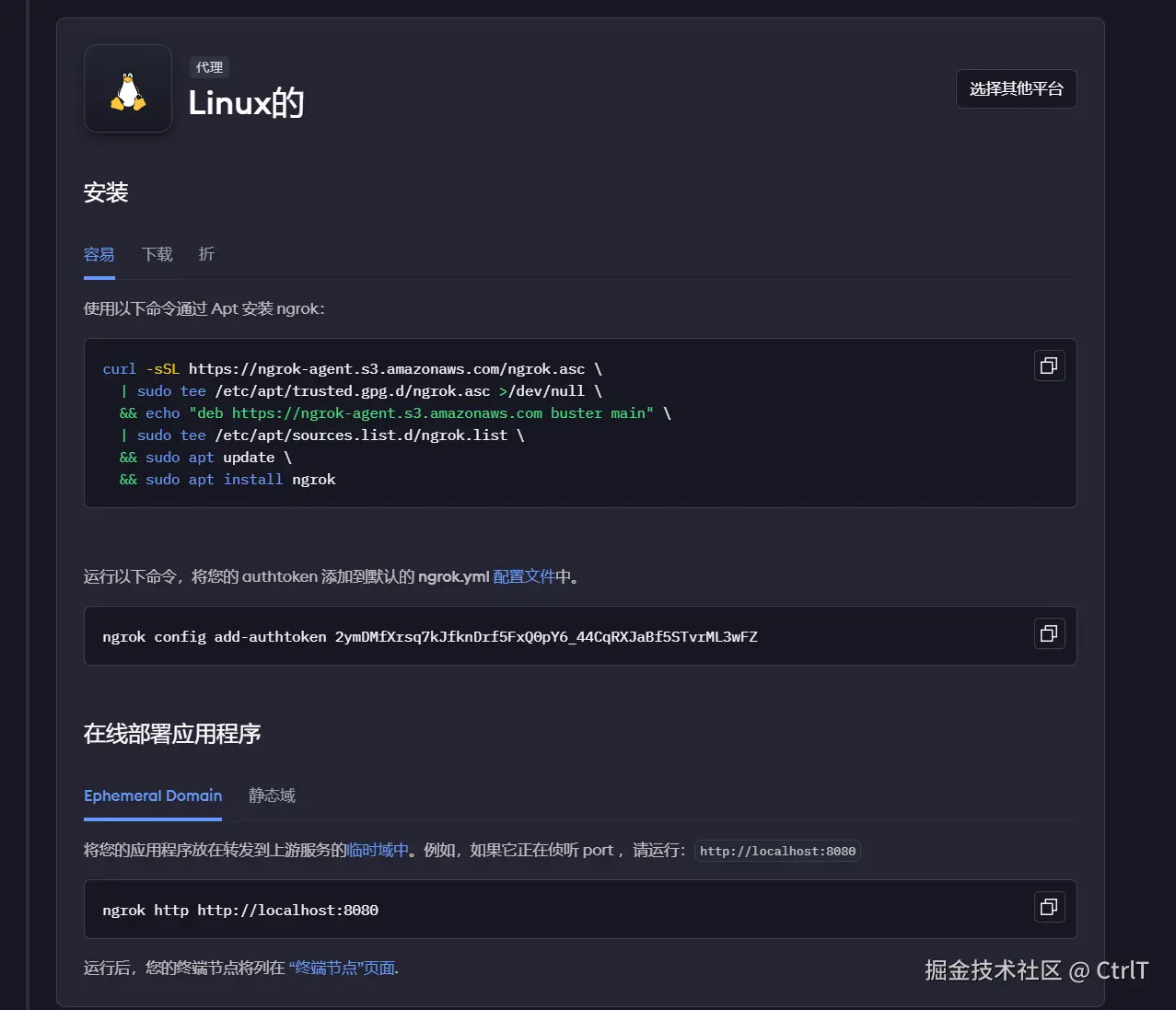Click the 安装 section heading
This screenshot has width=1176, height=1010.
coord(106,193)
